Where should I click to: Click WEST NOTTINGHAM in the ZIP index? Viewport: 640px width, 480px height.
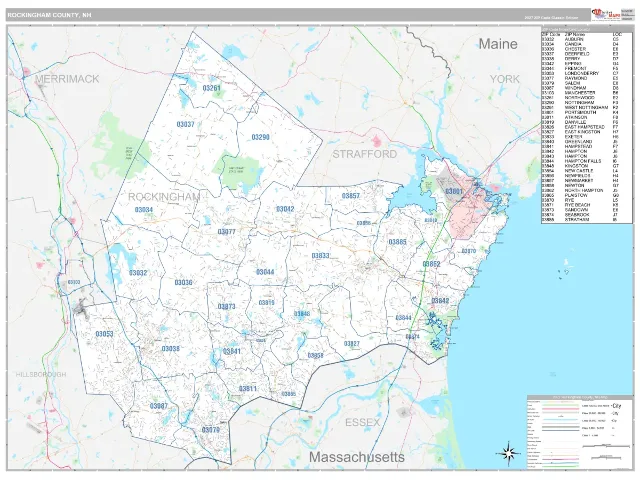586,108
